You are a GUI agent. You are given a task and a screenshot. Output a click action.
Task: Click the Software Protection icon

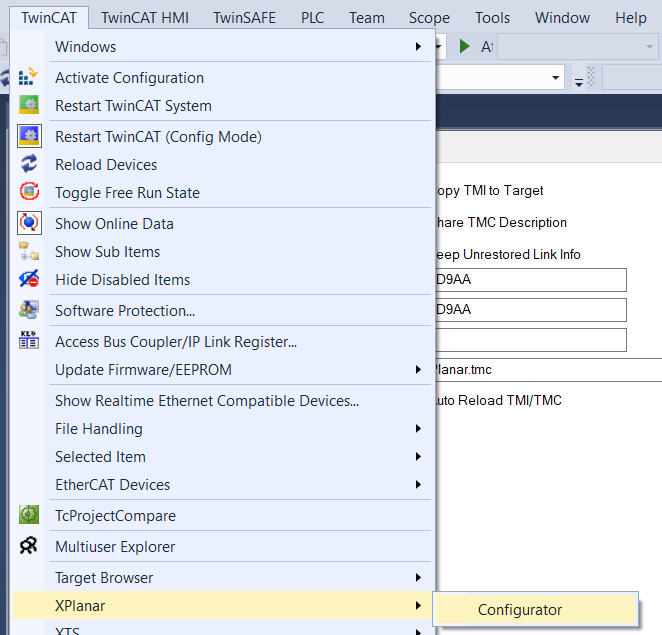pyautogui.click(x=29, y=310)
